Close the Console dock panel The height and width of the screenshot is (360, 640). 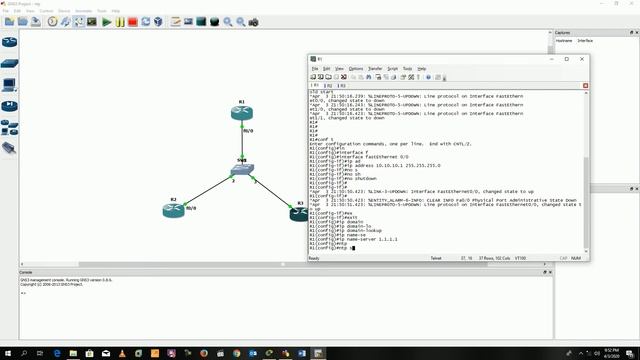click(550, 272)
